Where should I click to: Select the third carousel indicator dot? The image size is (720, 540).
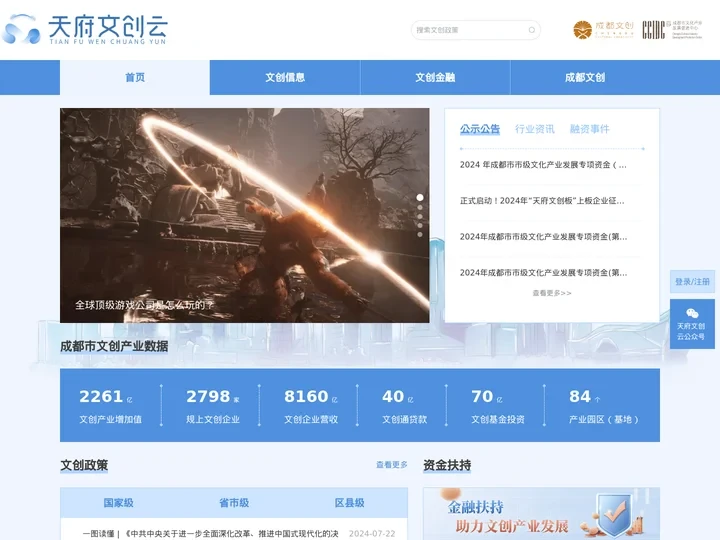click(x=420, y=217)
